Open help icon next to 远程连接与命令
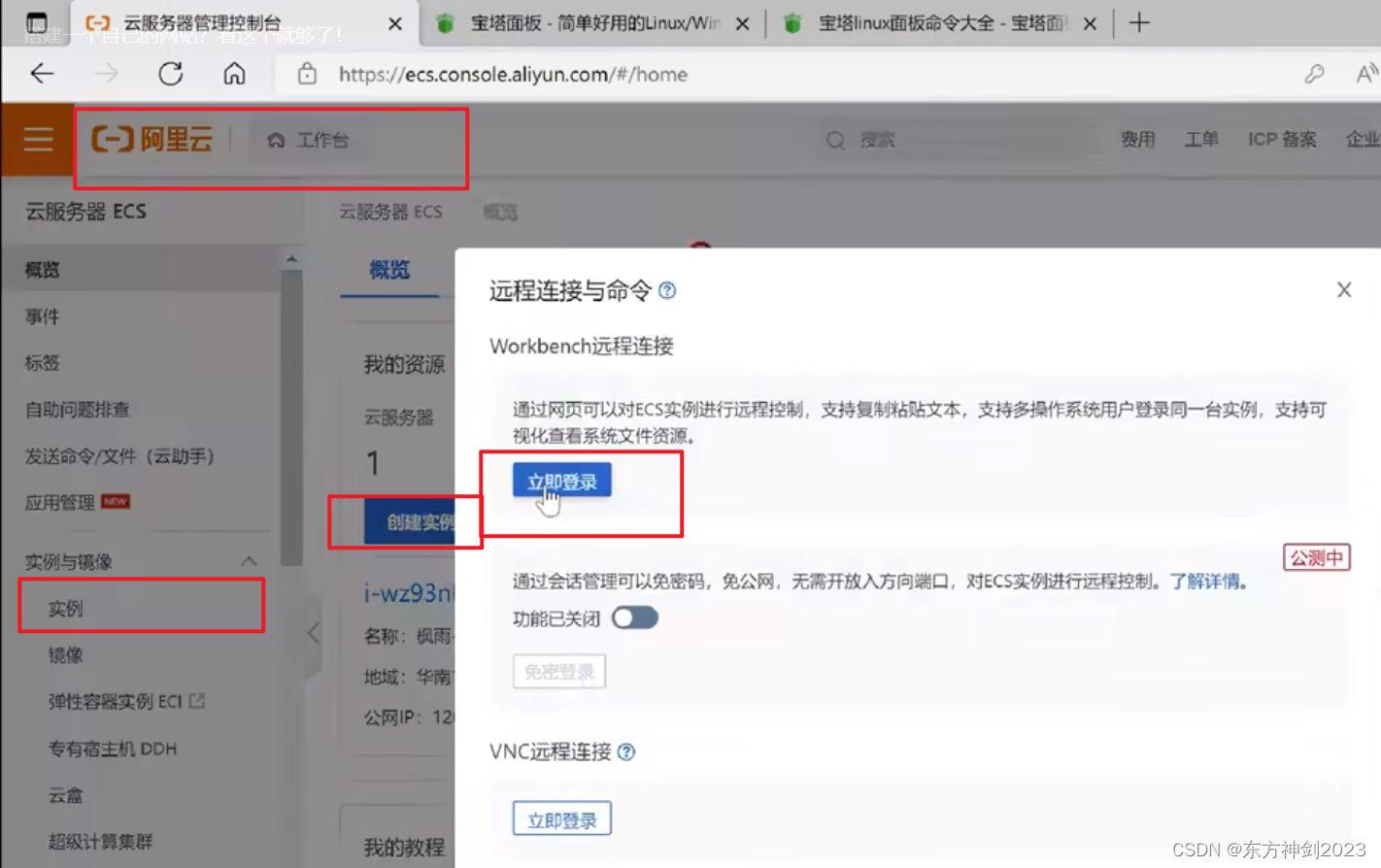The height and width of the screenshot is (868, 1381). (x=667, y=290)
